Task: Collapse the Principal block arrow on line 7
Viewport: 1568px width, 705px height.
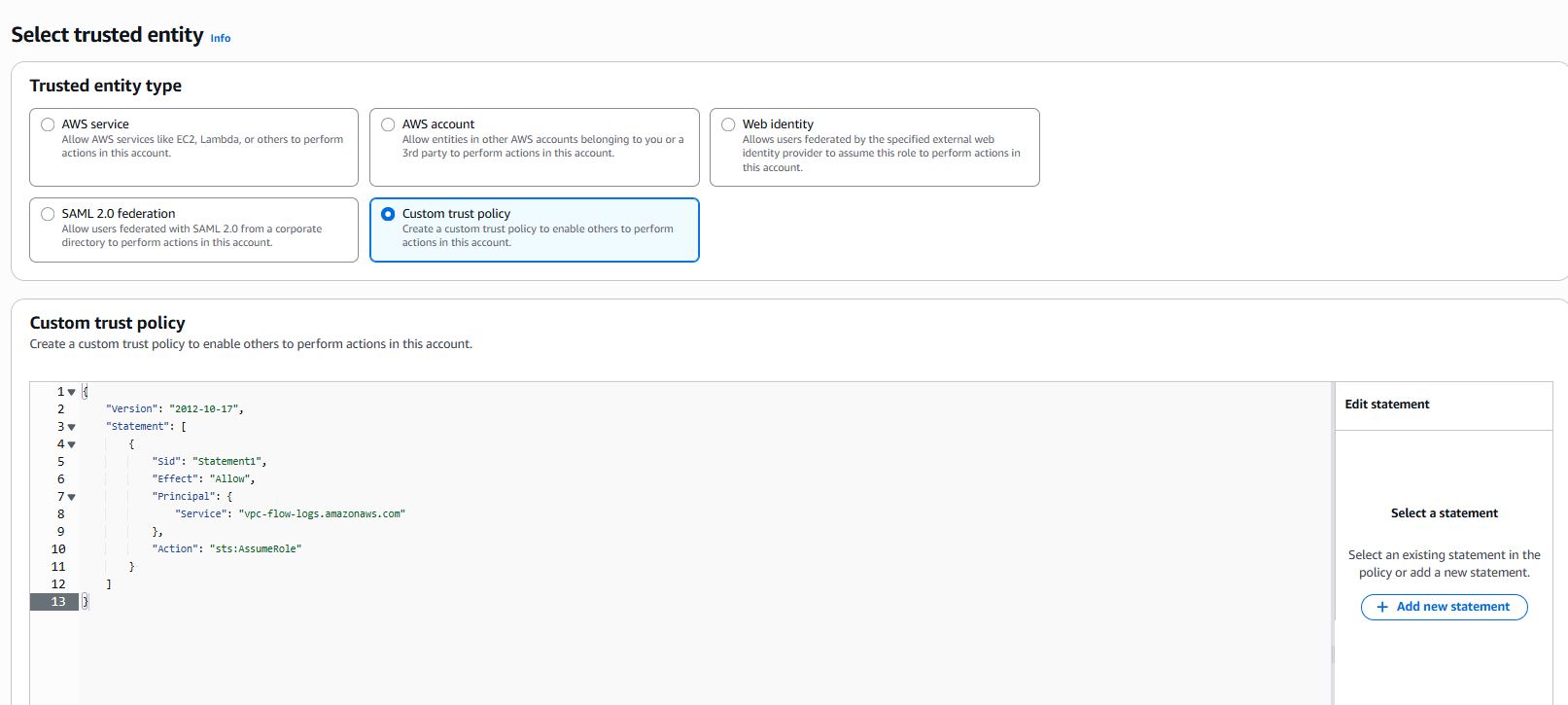Action: [x=72, y=498]
